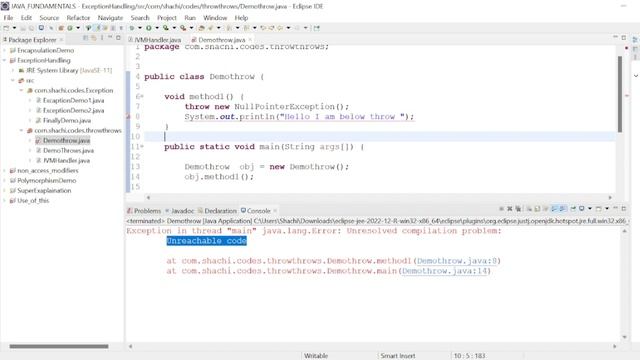Viewport: 640px width, 360px height.
Task: Open Display Selected Console dropdown arrow
Action: (590, 209)
